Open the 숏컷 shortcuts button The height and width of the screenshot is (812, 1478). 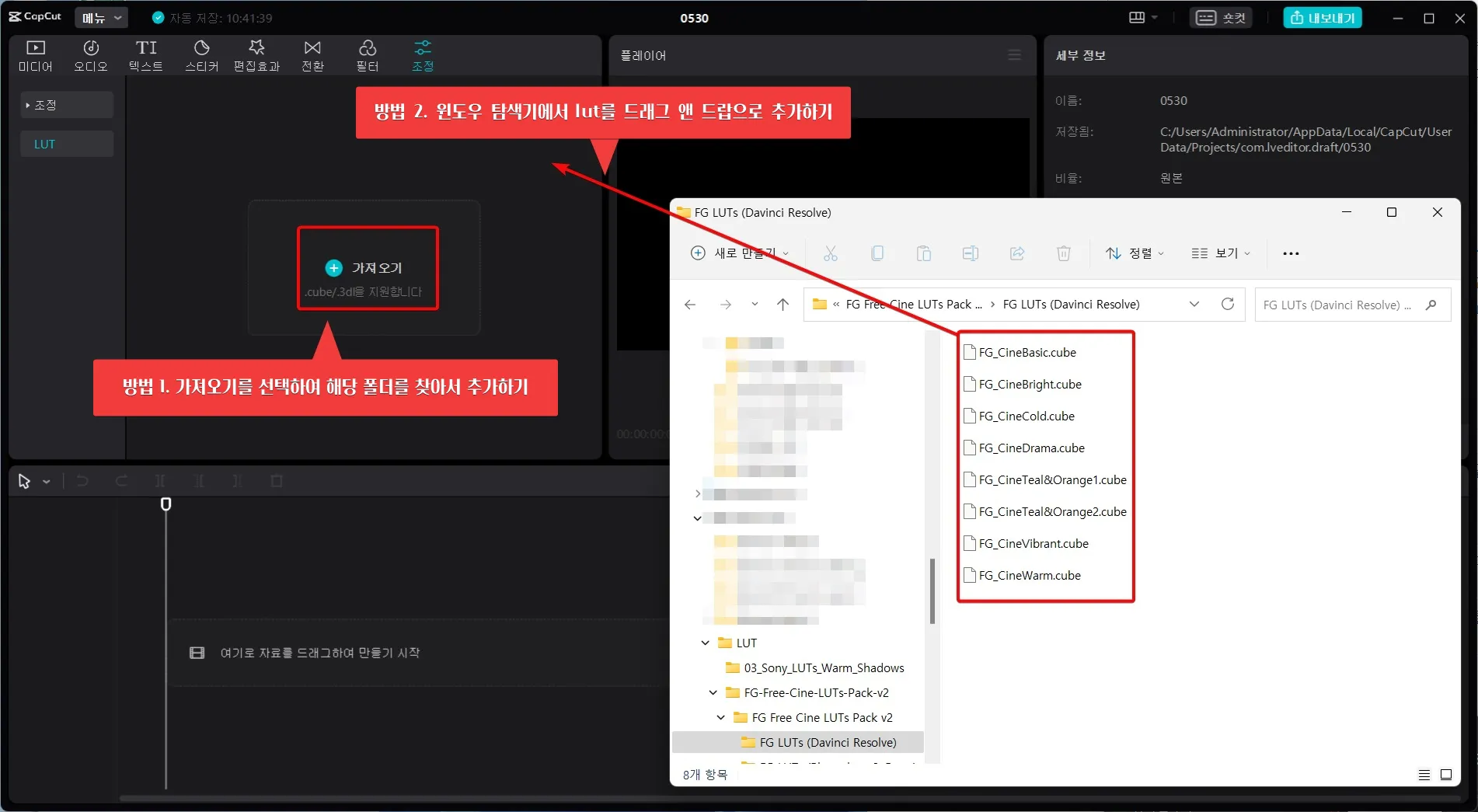(x=1222, y=17)
